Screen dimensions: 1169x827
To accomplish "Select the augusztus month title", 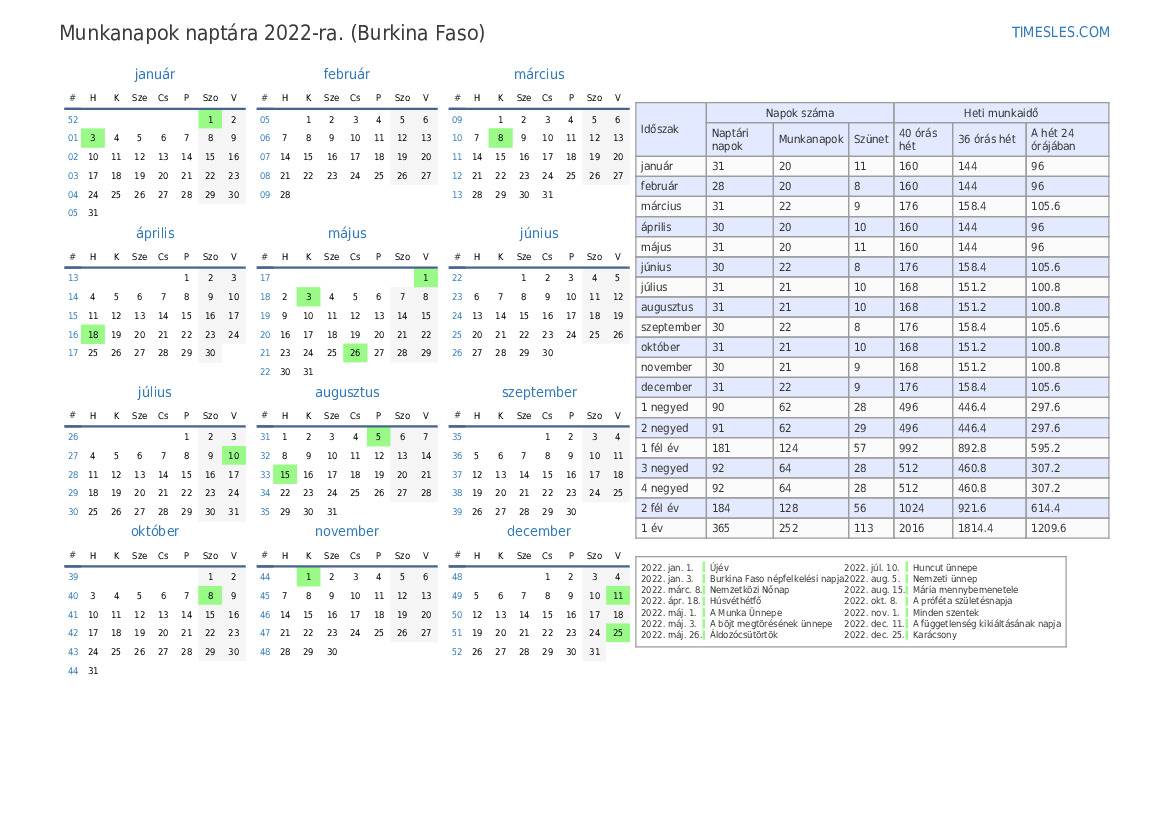I will click(347, 393).
